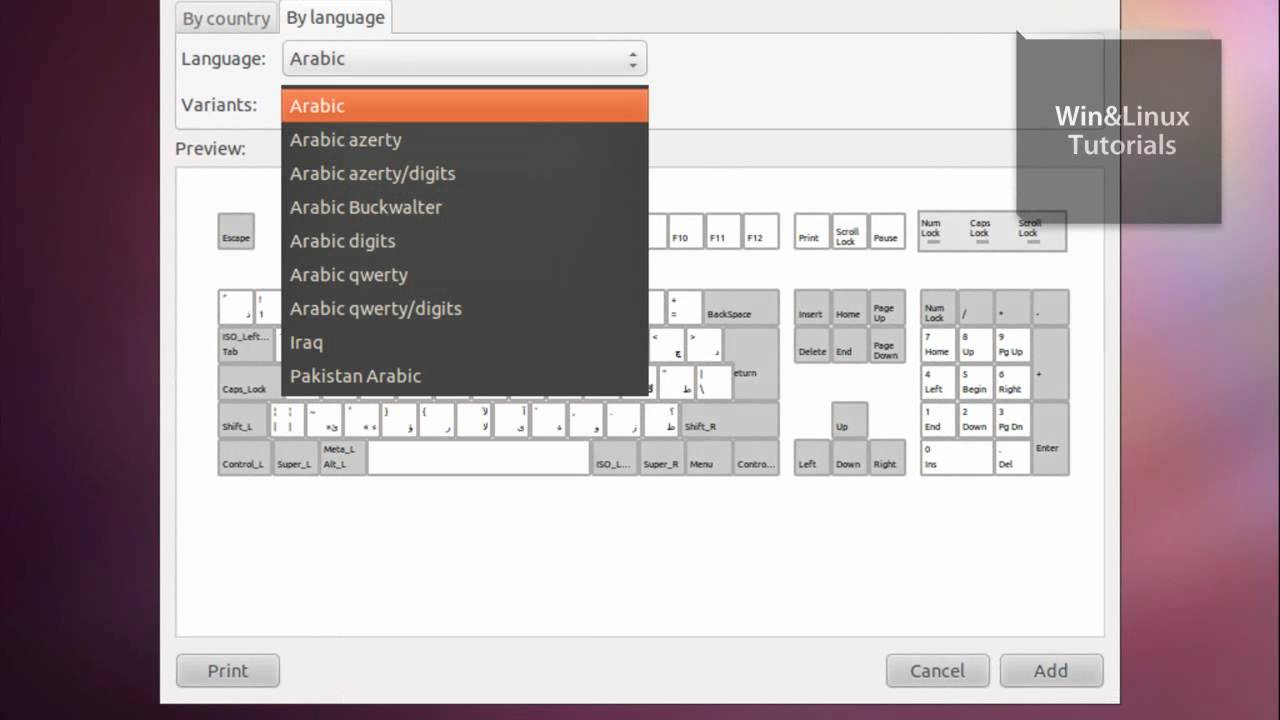Image resolution: width=1280 pixels, height=720 pixels.
Task: Click the Escape key in the preview
Action: pyautogui.click(x=236, y=231)
